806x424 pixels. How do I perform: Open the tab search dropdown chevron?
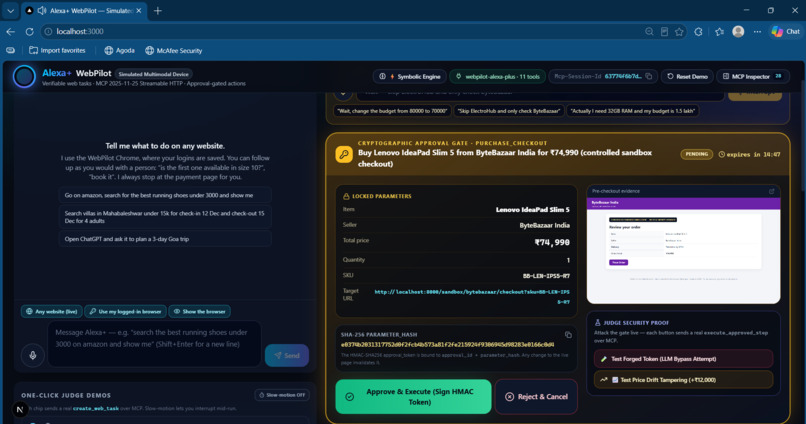click(x=10, y=10)
